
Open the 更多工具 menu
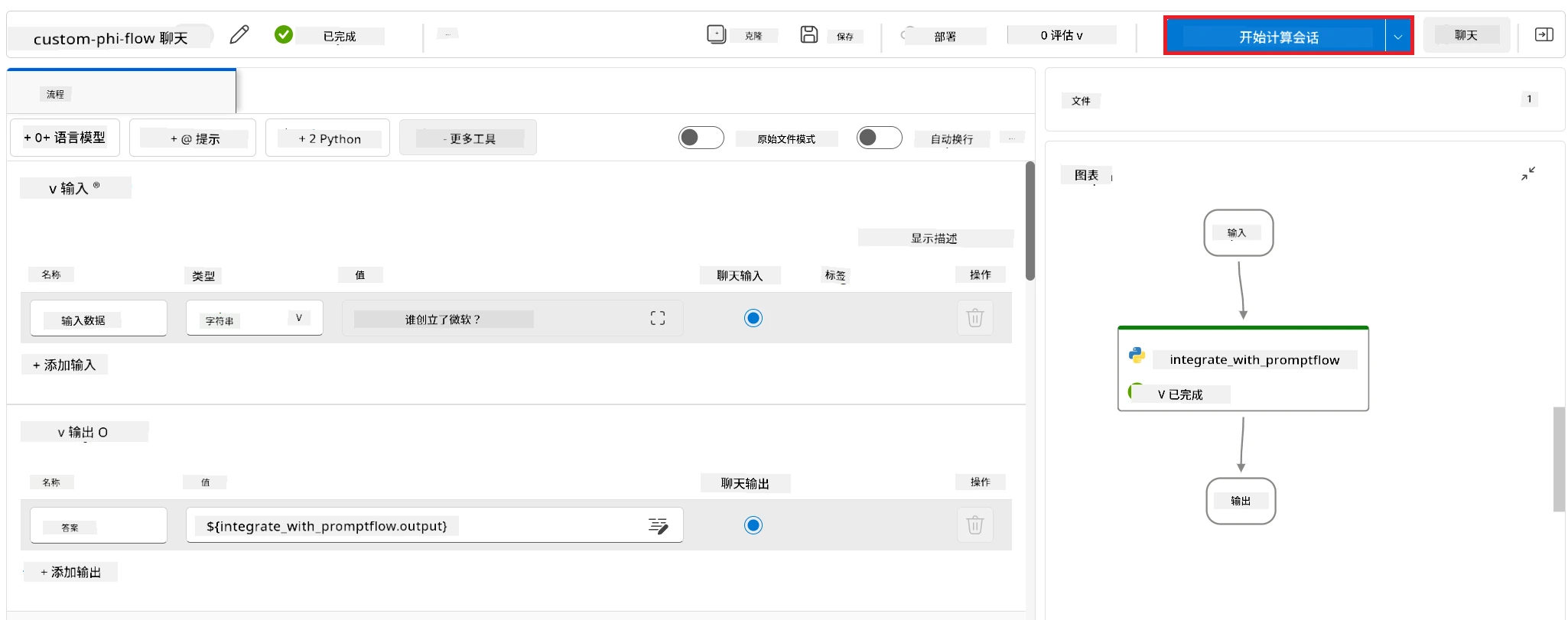click(468, 138)
